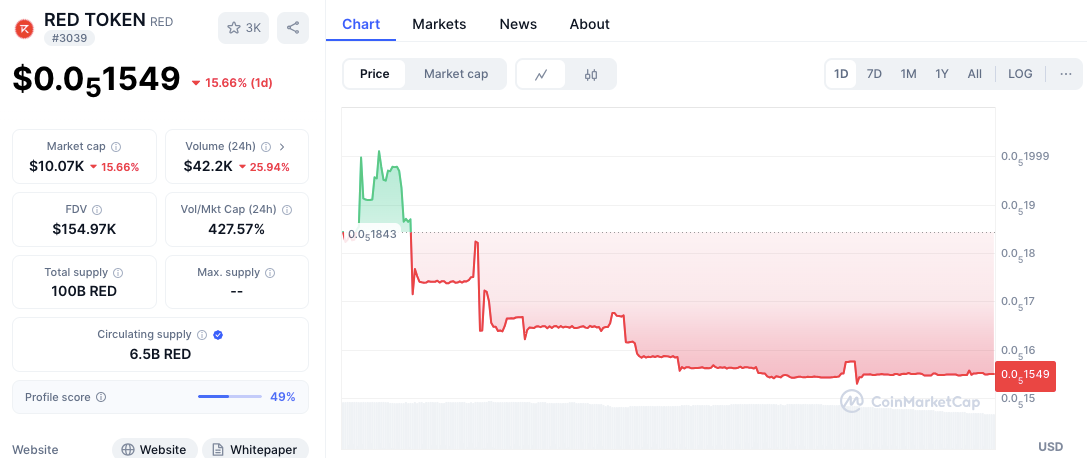Show Vol/Mkt Cap (24h) info icon
This screenshot has width=1087, height=458.
287,209
